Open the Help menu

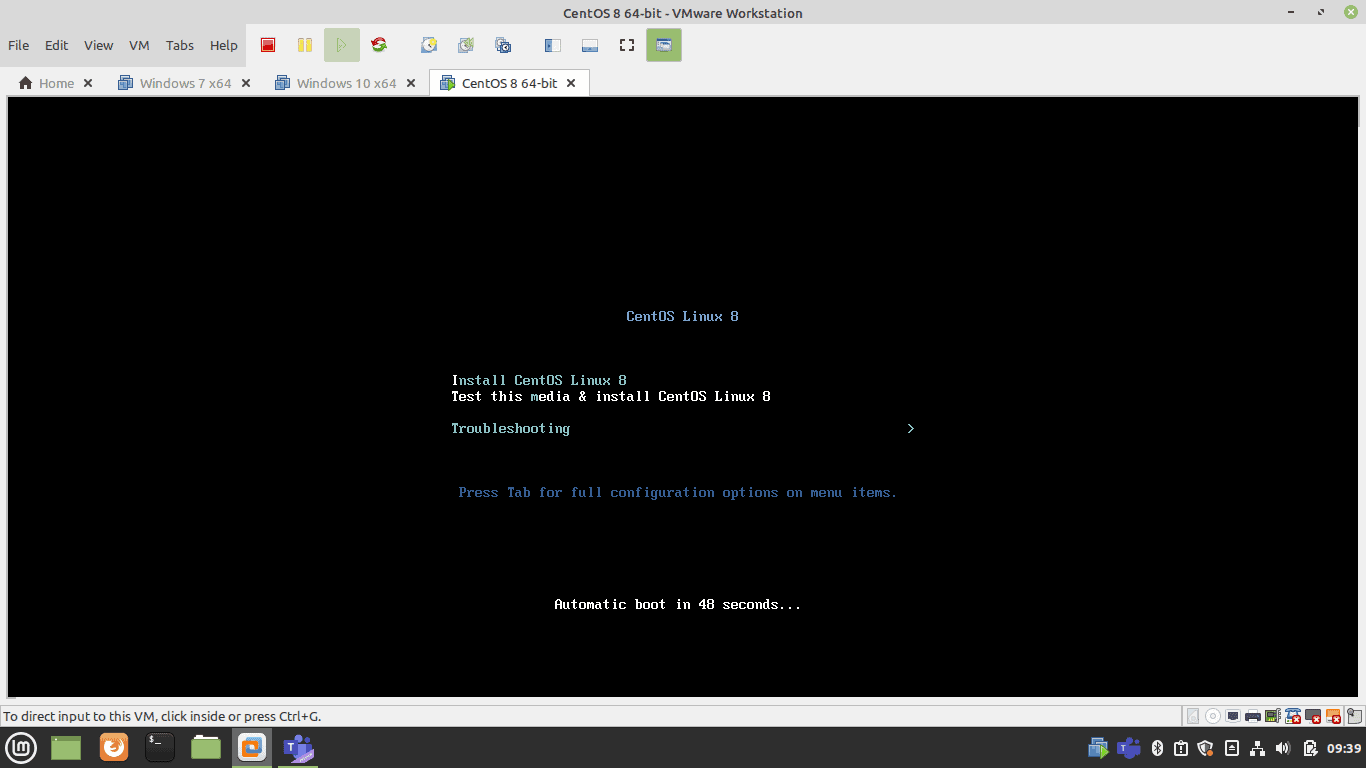[224, 45]
